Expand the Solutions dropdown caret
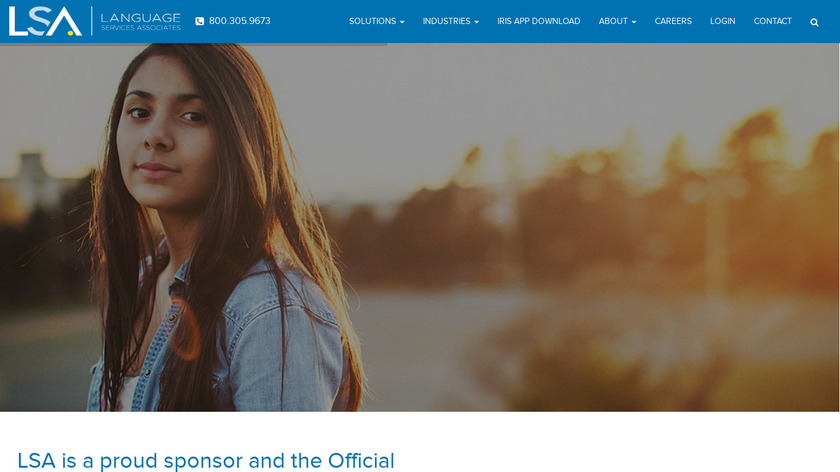Screen dimensions: 840x472 (x=402, y=22)
